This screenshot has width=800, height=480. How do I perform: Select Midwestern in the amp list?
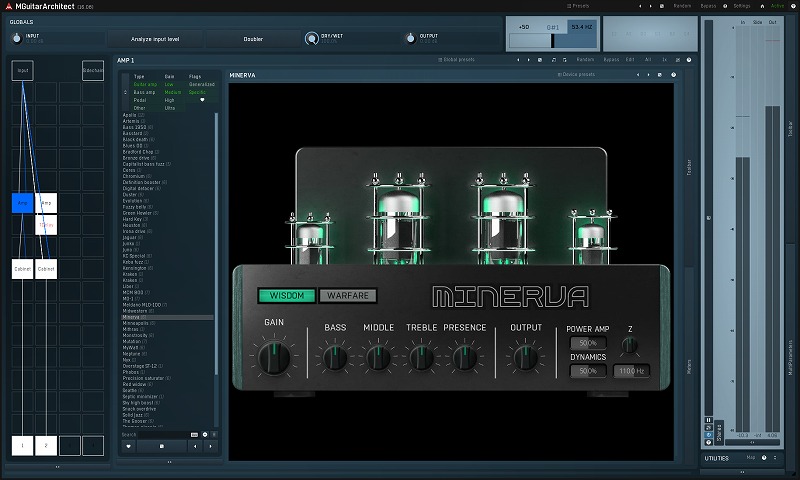(136, 310)
